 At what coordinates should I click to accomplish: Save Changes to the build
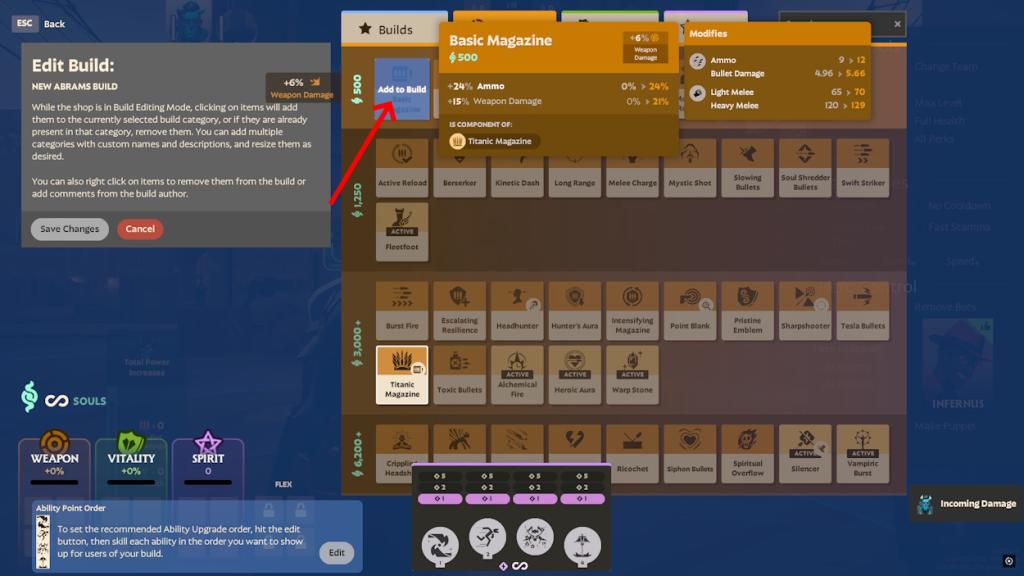(69, 229)
